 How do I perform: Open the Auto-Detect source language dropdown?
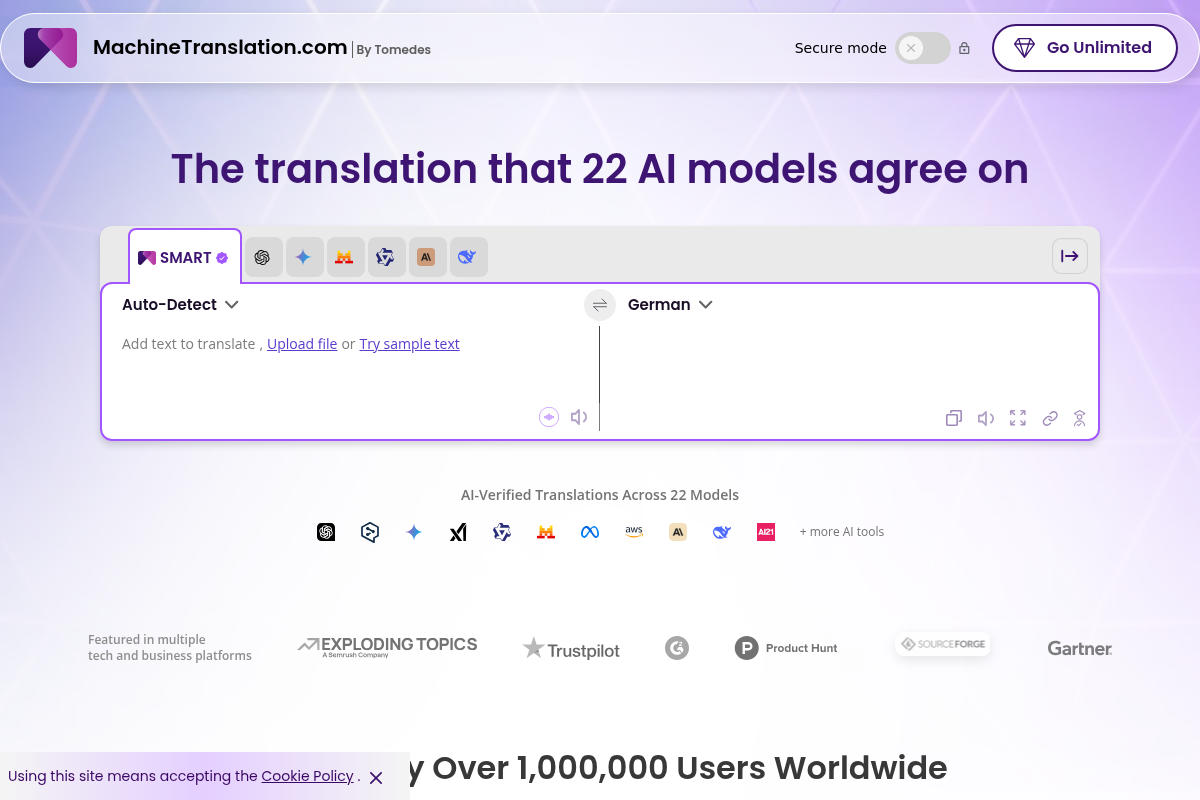180,304
